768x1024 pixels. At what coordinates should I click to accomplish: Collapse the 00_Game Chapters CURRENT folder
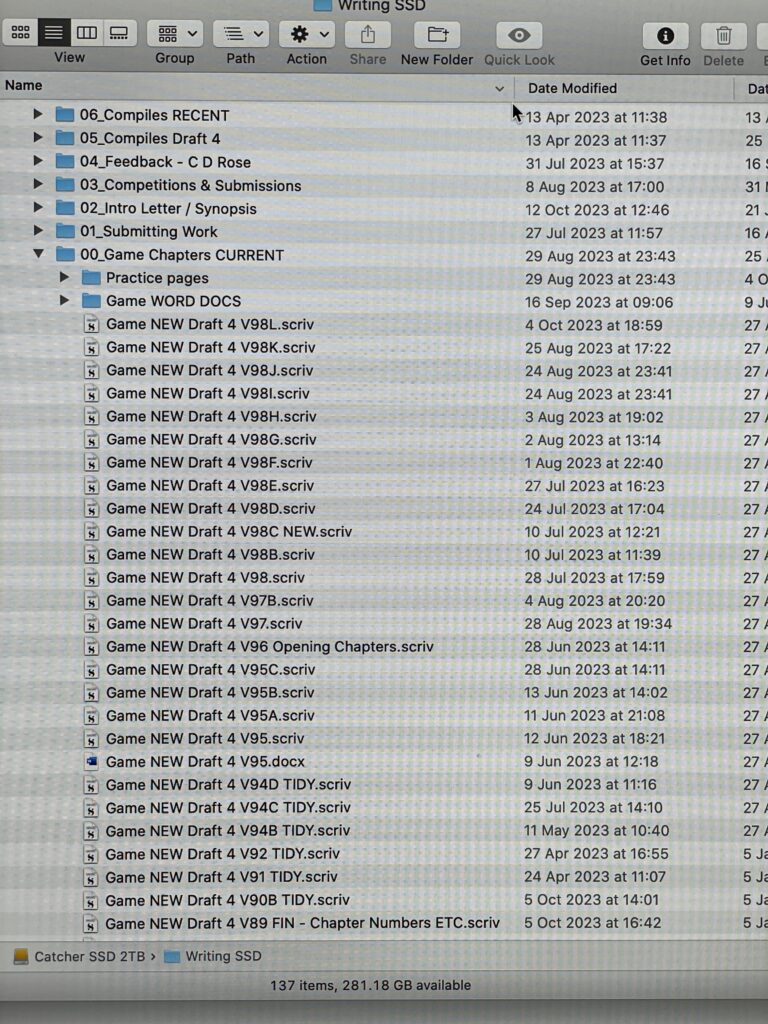39,255
